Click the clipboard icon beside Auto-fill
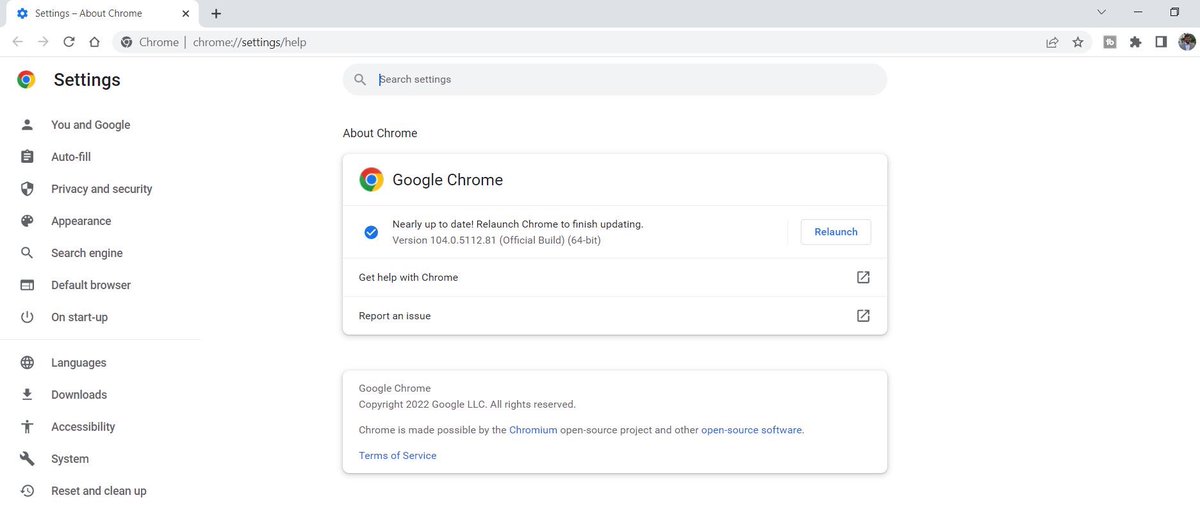Viewport: 1200px width, 509px height. click(x=28, y=157)
